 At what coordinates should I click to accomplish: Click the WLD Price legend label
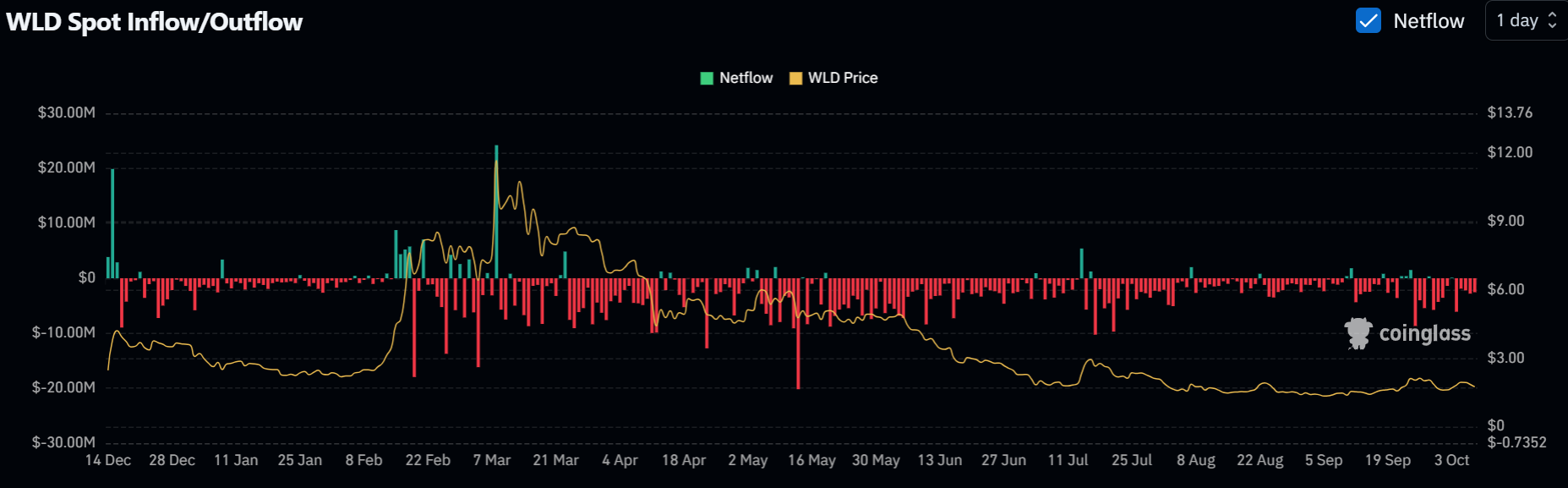click(843, 78)
